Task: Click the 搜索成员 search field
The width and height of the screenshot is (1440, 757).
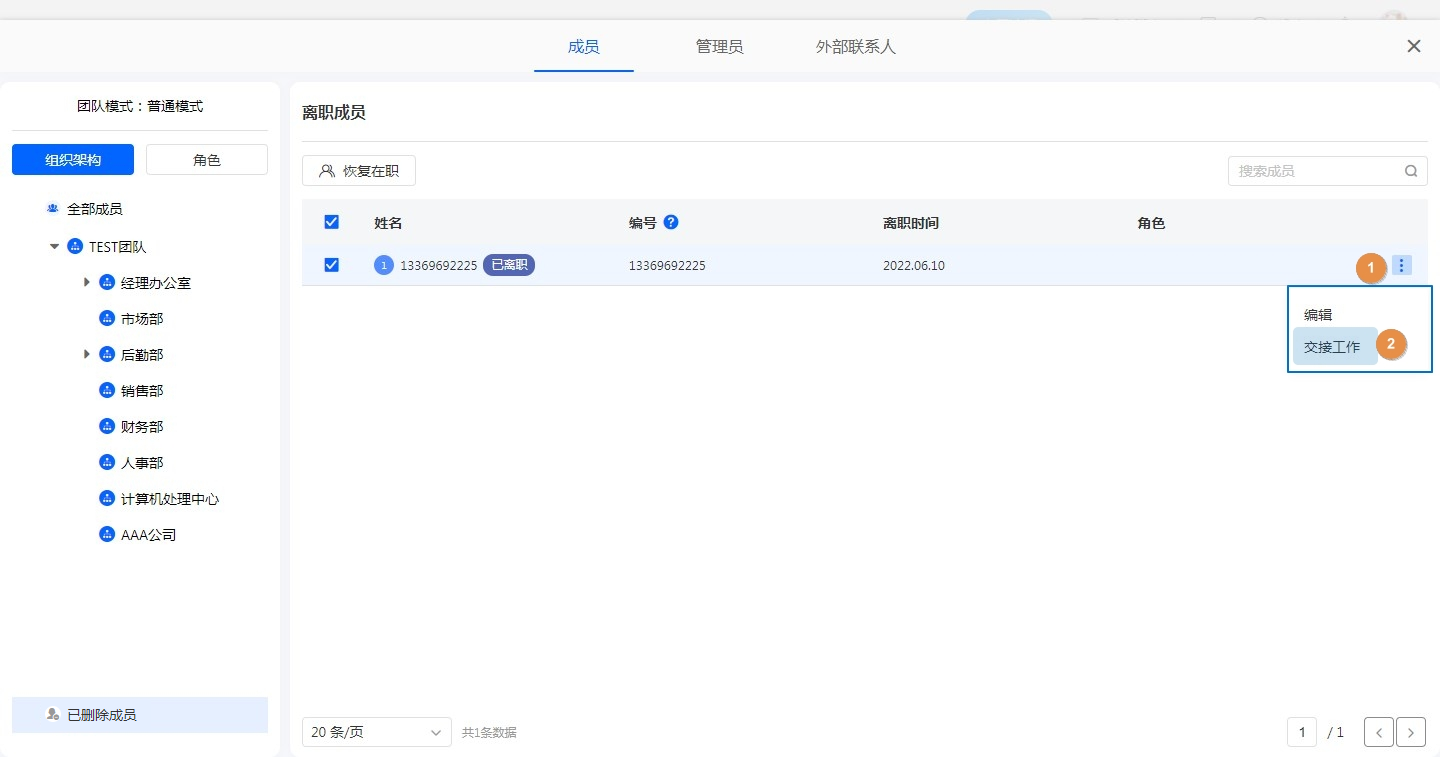Action: [x=1315, y=171]
